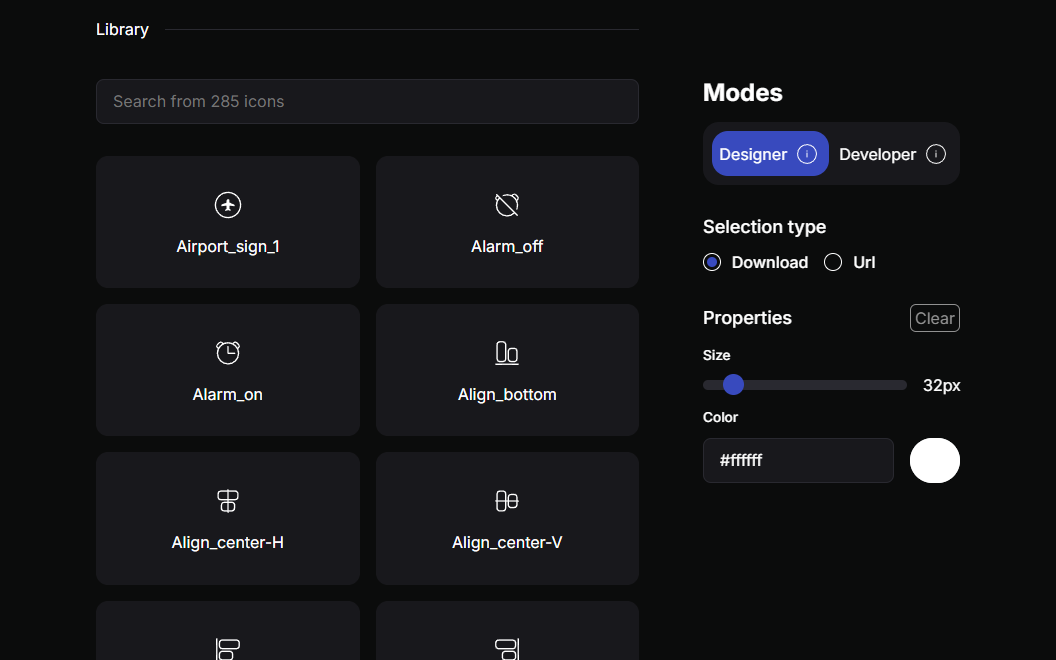
Task: Click the hex color #ffffff field
Action: 798,460
